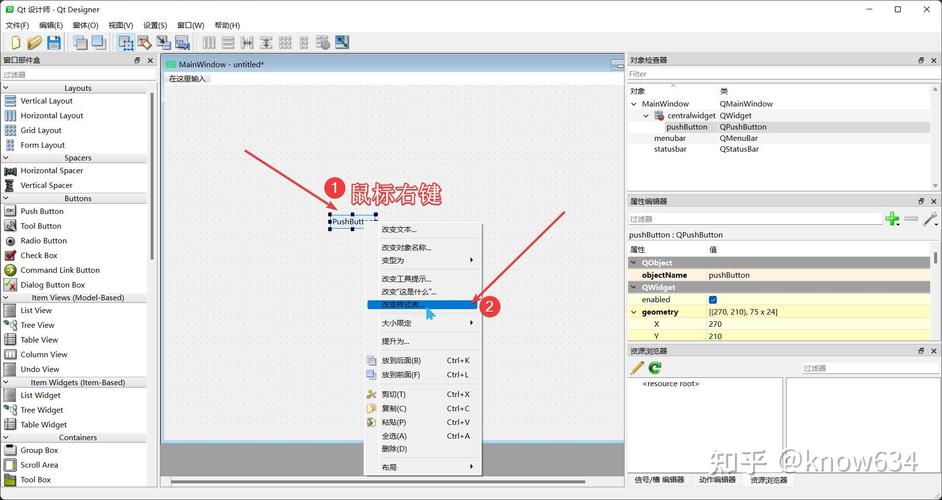Choose 提升为... in the context menu

[x=424, y=341]
